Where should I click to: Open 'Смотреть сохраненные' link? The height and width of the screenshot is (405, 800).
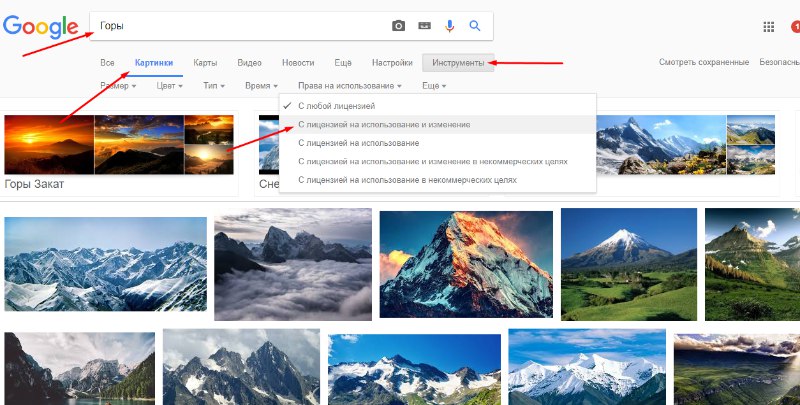point(703,63)
